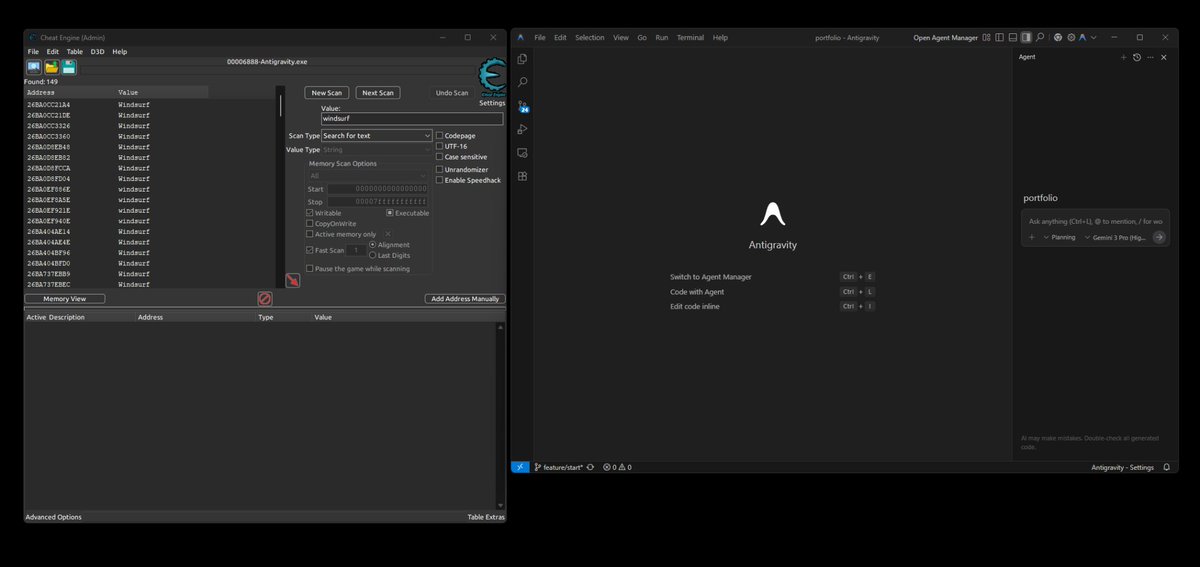Toggle the Case sensitive checkbox
1200x567 pixels.
[440, 157]
